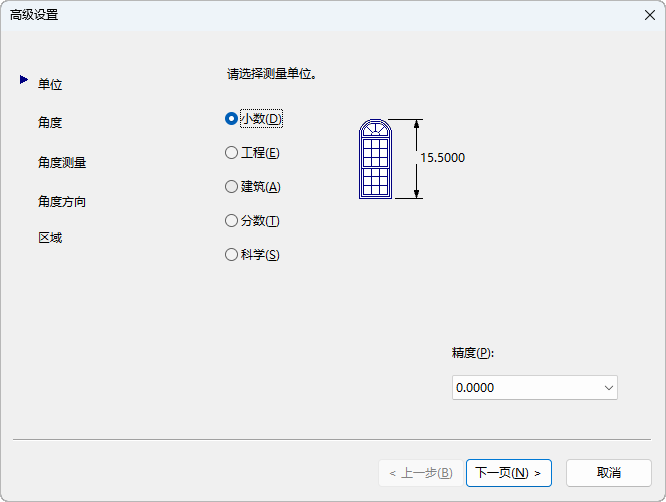Click the 高级设置 title bar text
The image size is (666, 502).
coord(34,15)
